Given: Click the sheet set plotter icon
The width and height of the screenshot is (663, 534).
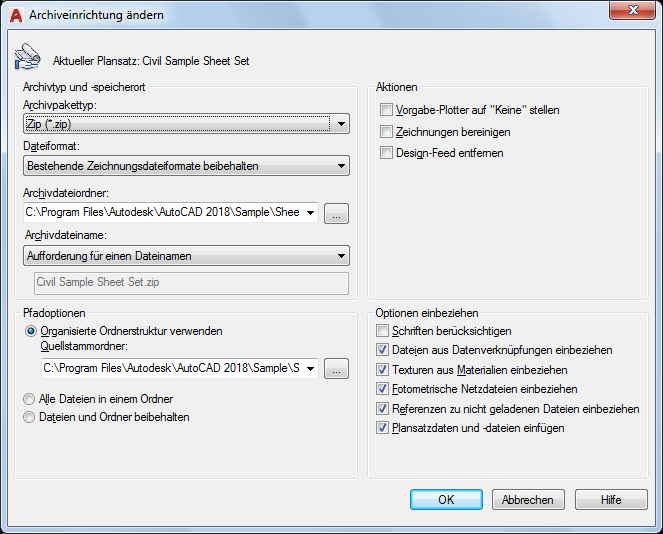Looking at the screenshot, I should click(27, 56).
